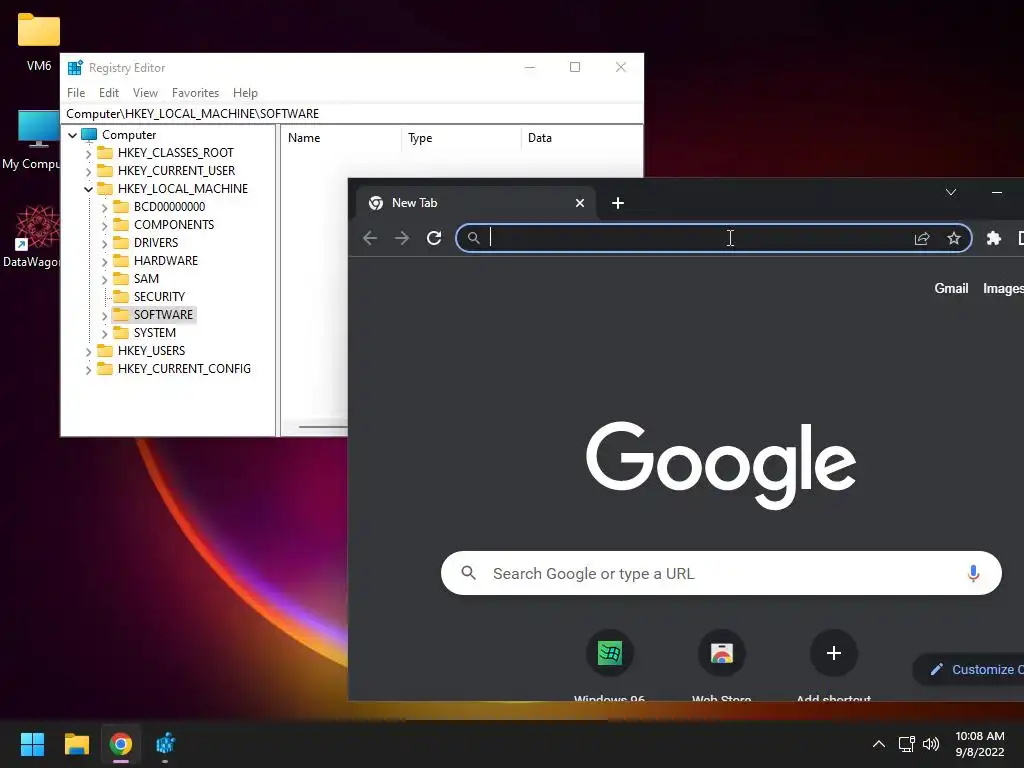Expand the SYSTEM key

click(104, 333)
